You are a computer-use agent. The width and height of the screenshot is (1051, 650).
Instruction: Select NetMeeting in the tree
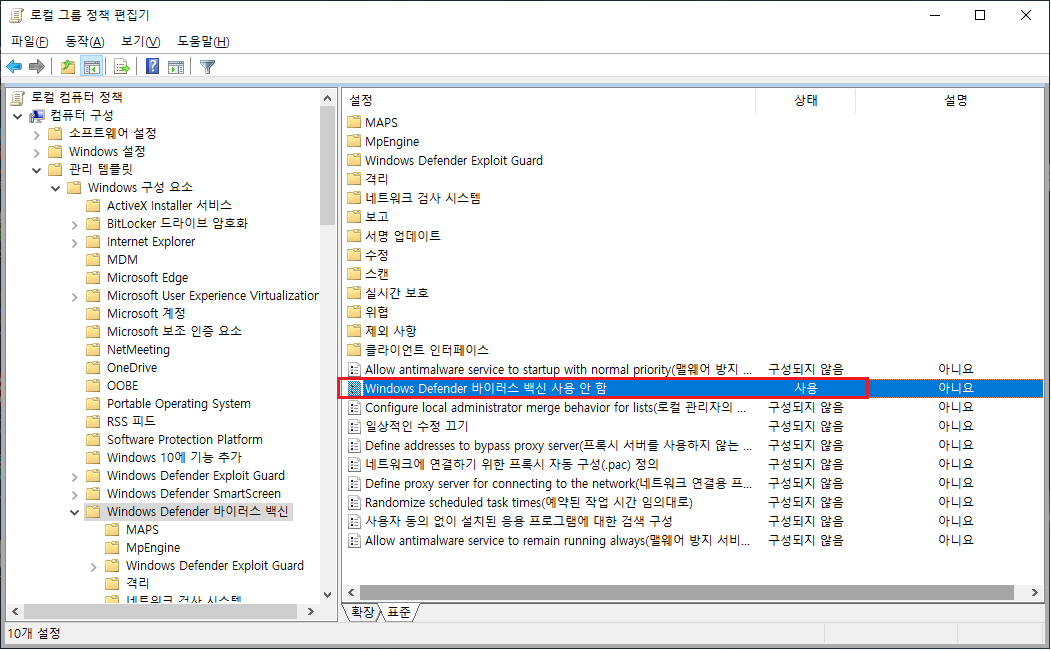click(138, 349)
